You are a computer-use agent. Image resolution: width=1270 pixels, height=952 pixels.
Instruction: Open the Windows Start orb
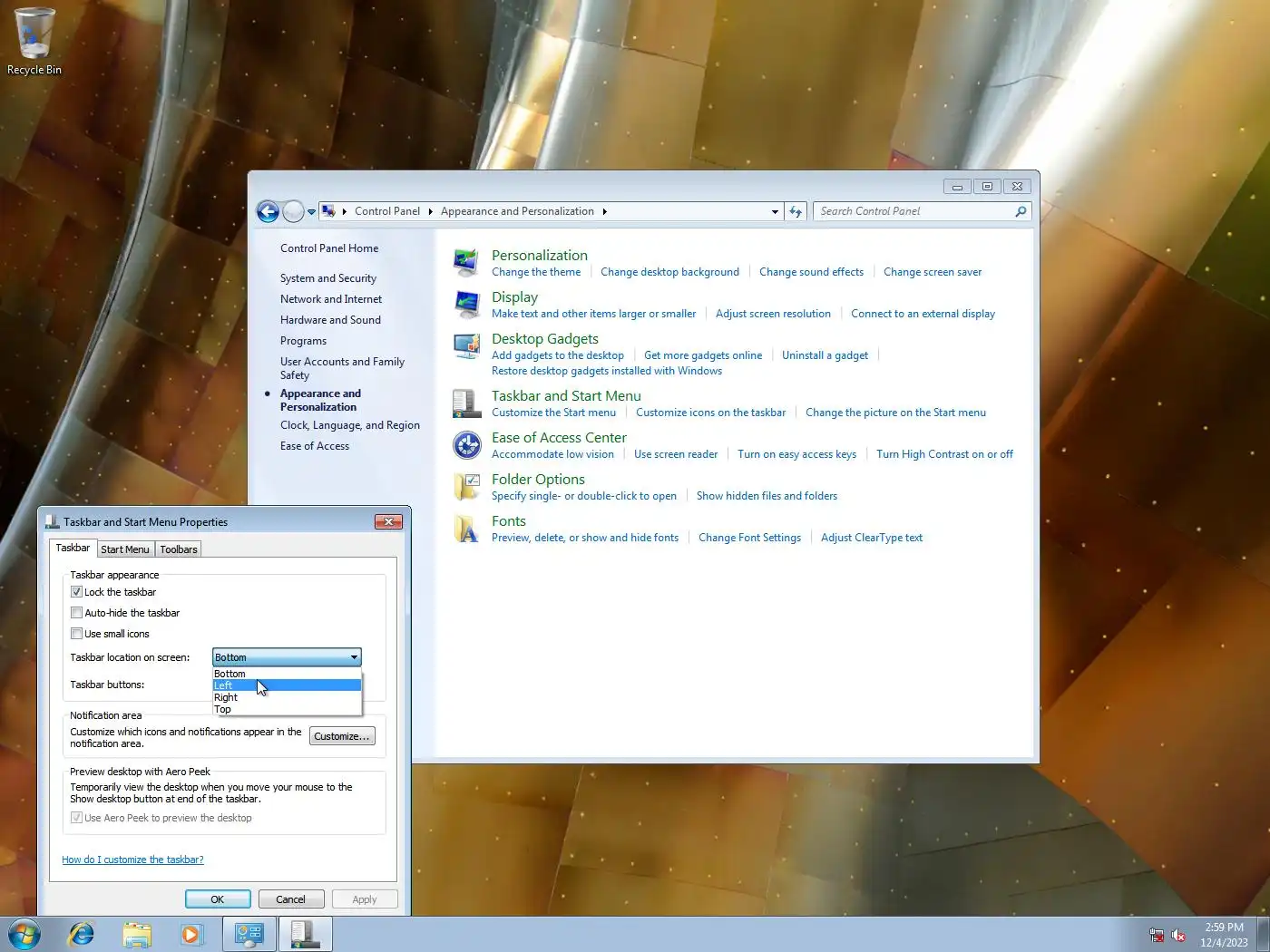click(x=24, y=934)
